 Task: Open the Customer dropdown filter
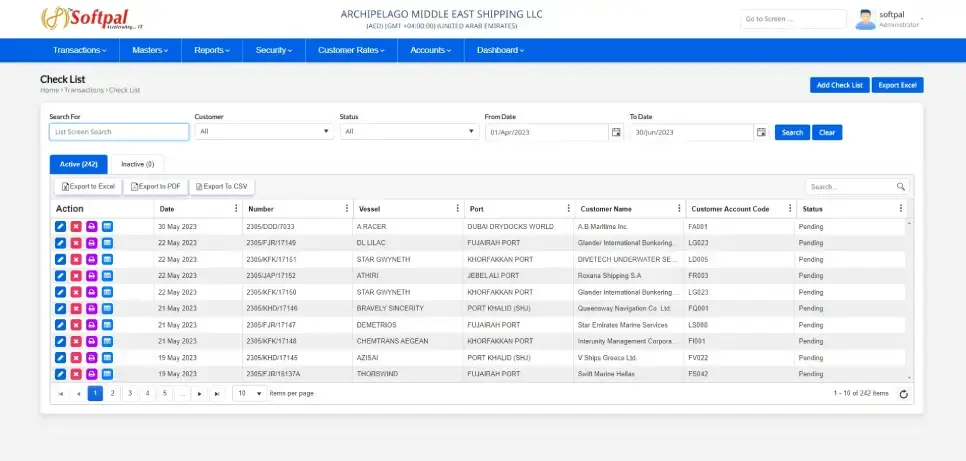264,131
